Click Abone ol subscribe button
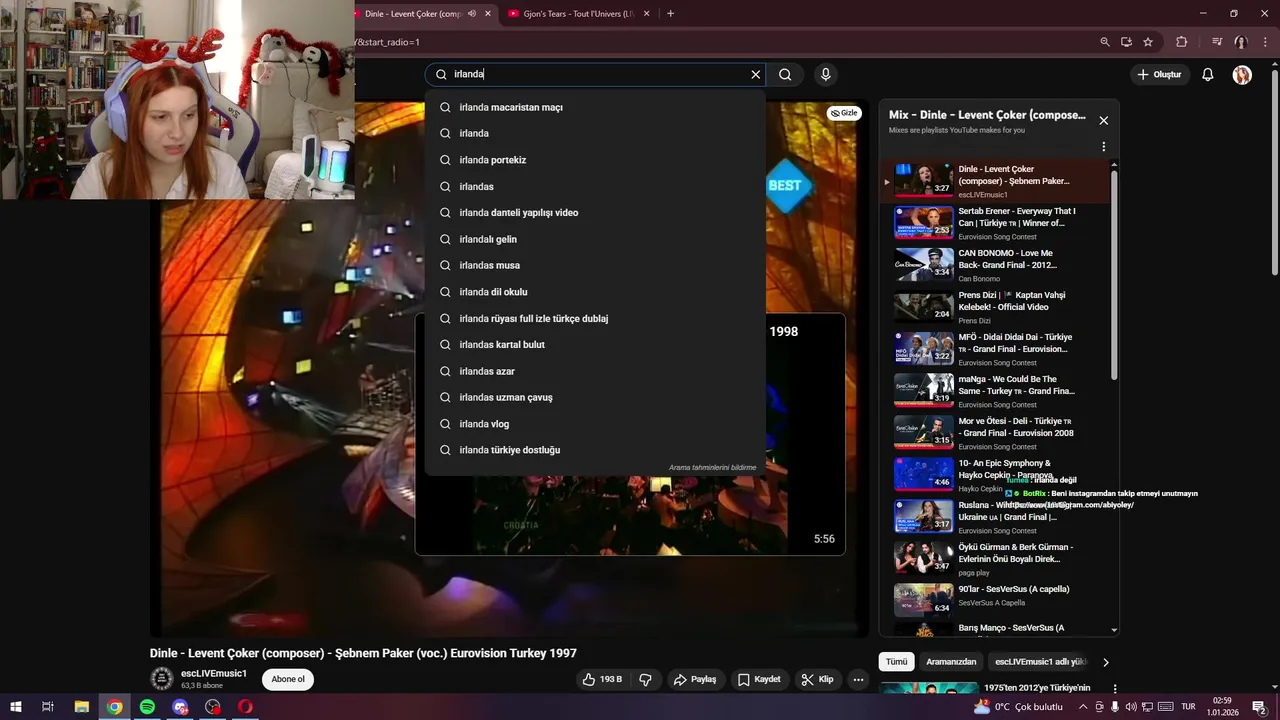Screen dimensions: 1280x720 (x=288, y=679)
